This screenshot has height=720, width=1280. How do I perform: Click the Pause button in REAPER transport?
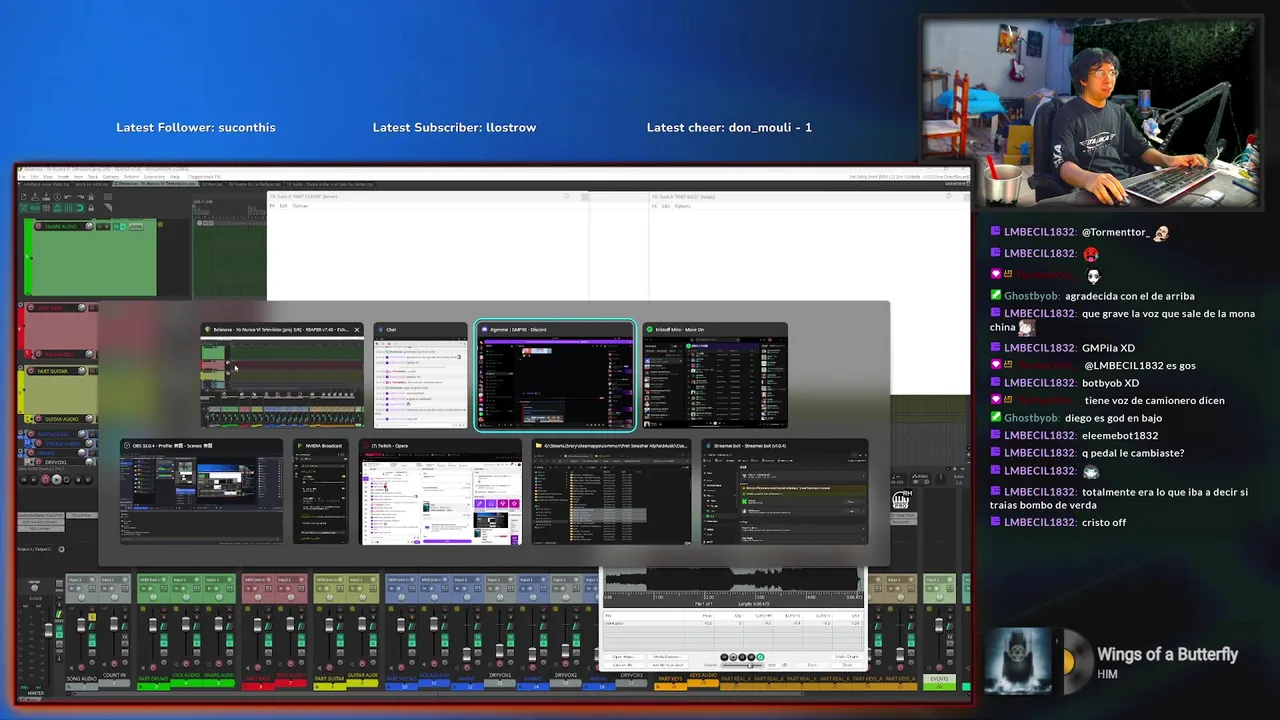(88, 480)
